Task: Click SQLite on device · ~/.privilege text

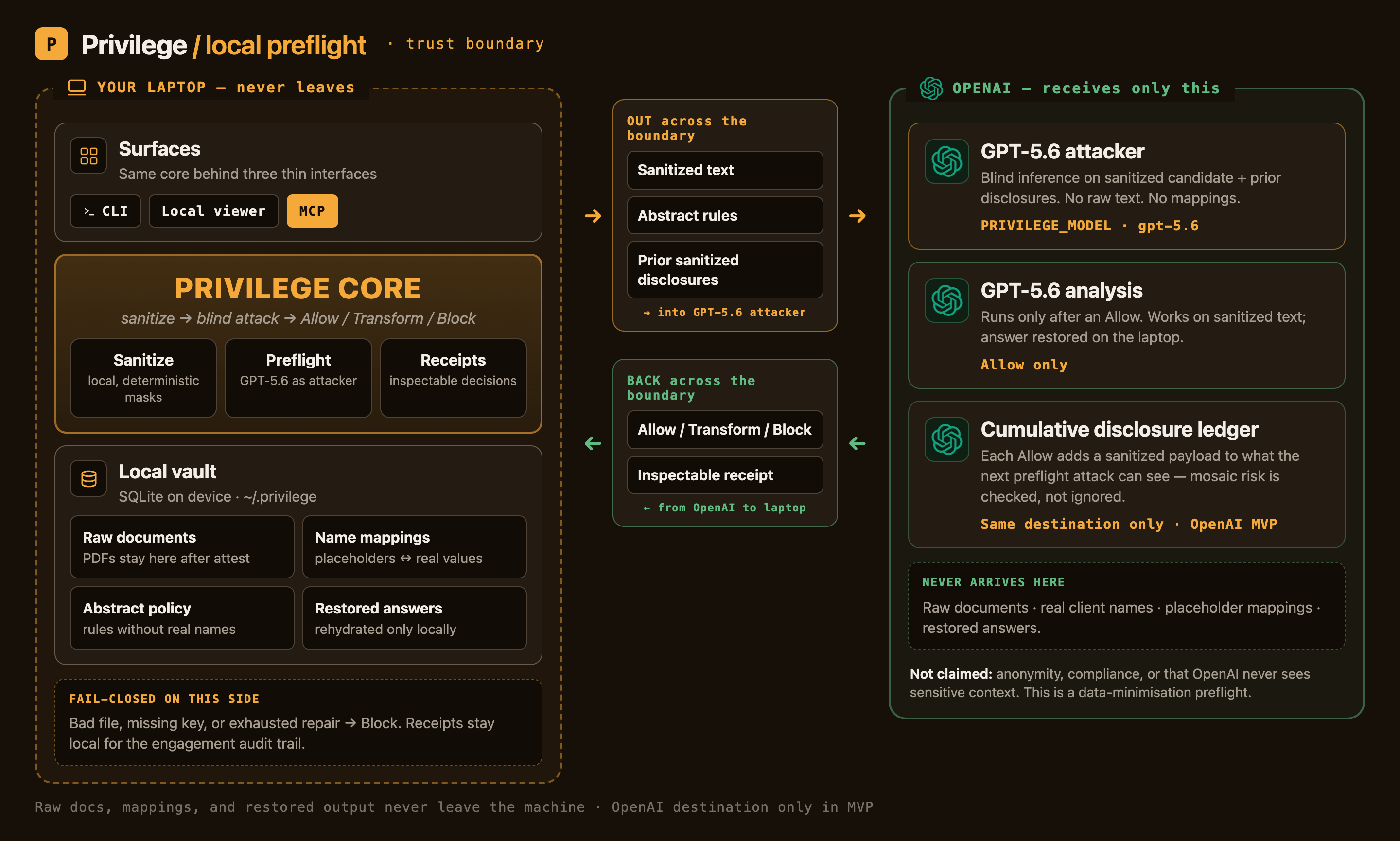Action: pos(218,496)
